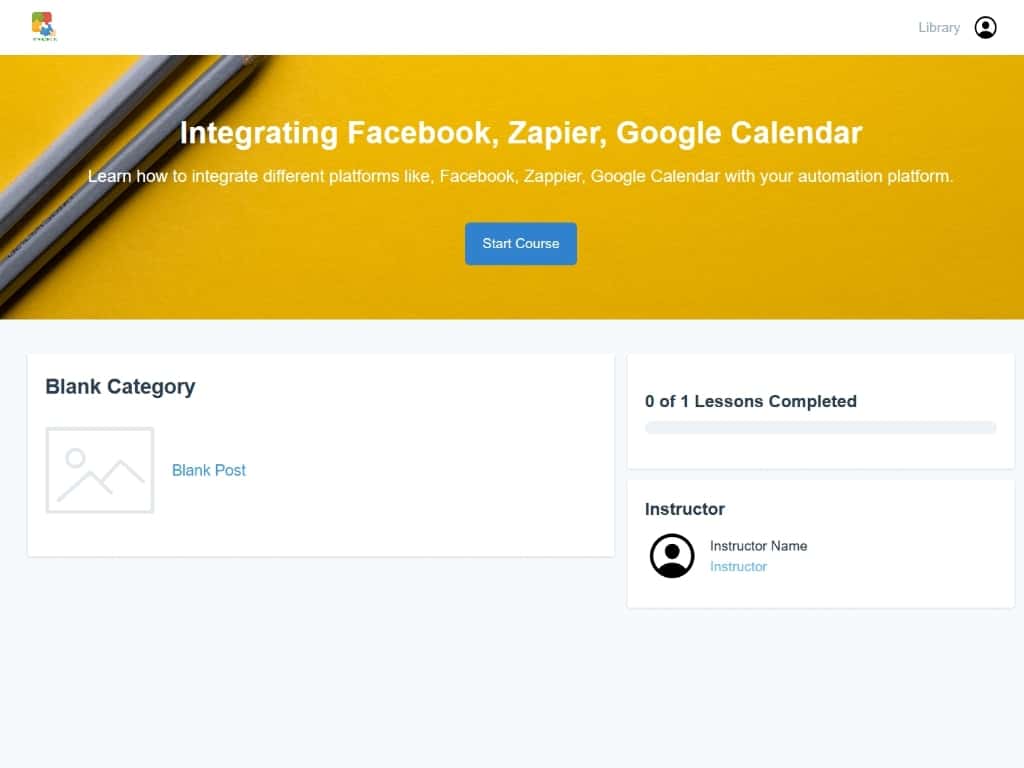The image size is (1024, 768).
Task: Open the user profile account icon
Action: pos(985,28)
